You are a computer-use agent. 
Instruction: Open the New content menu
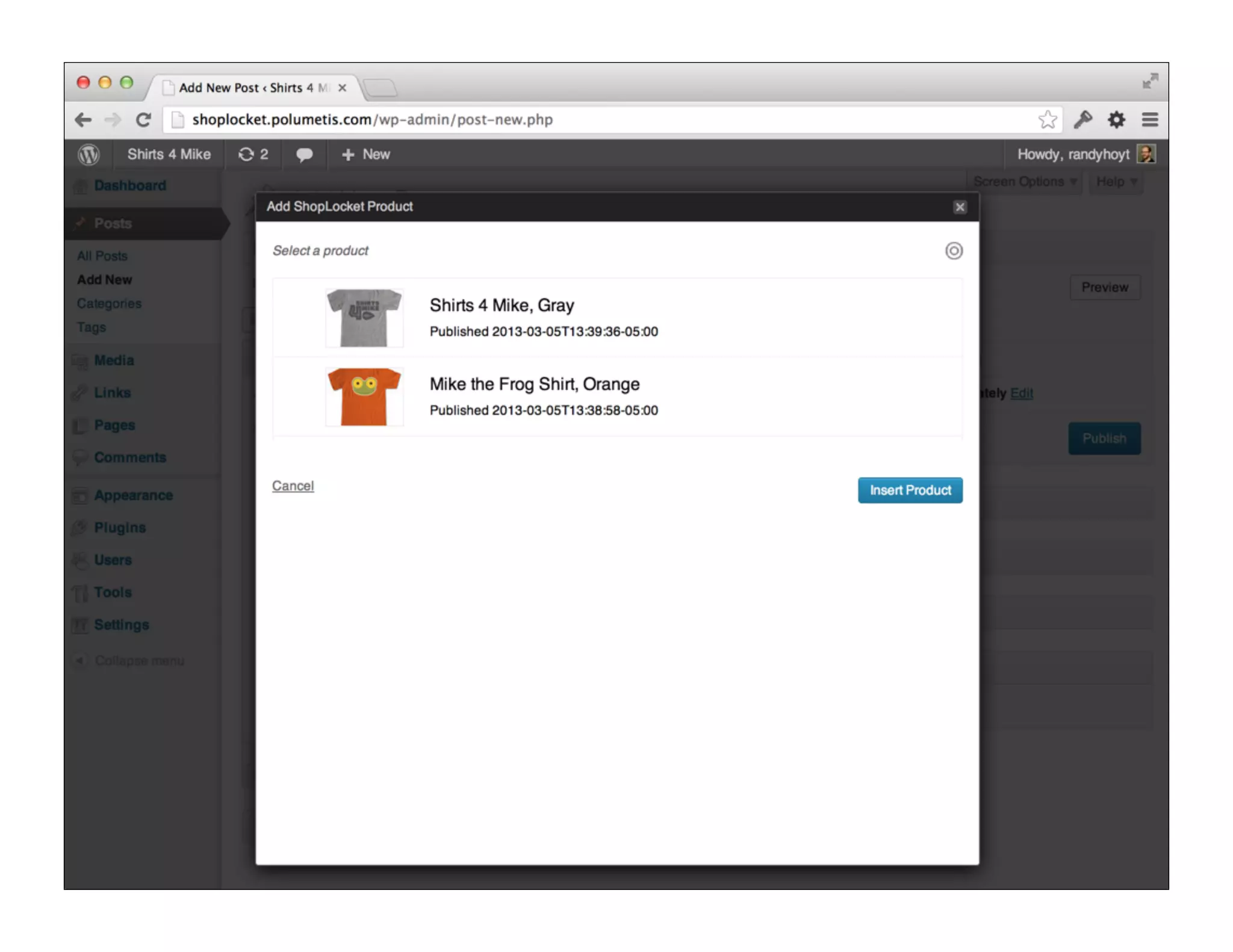(365, 155)
